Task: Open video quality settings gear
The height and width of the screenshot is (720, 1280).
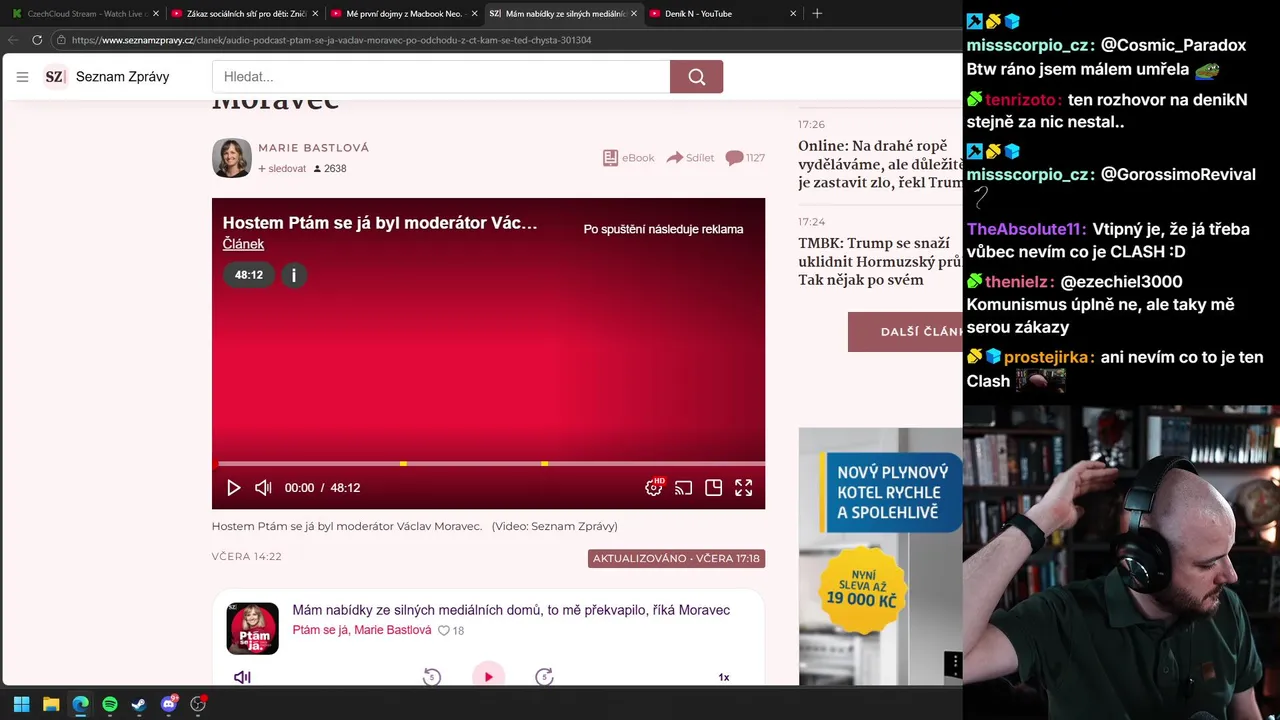Action: 654,487
